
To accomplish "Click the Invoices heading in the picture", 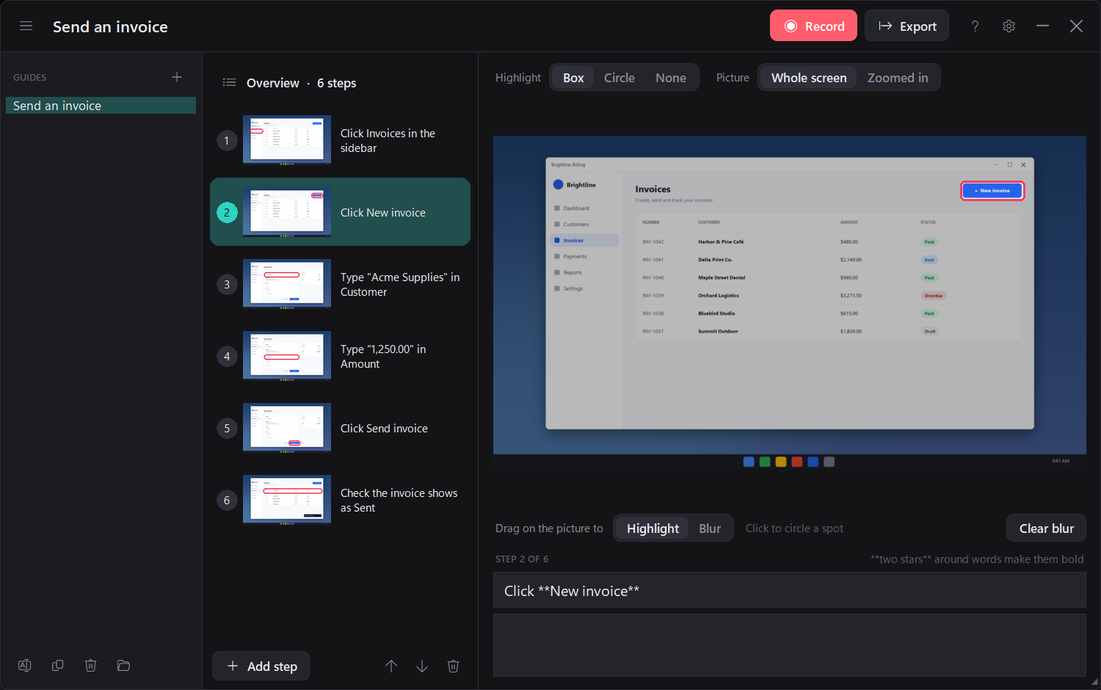I will point(653,189).
